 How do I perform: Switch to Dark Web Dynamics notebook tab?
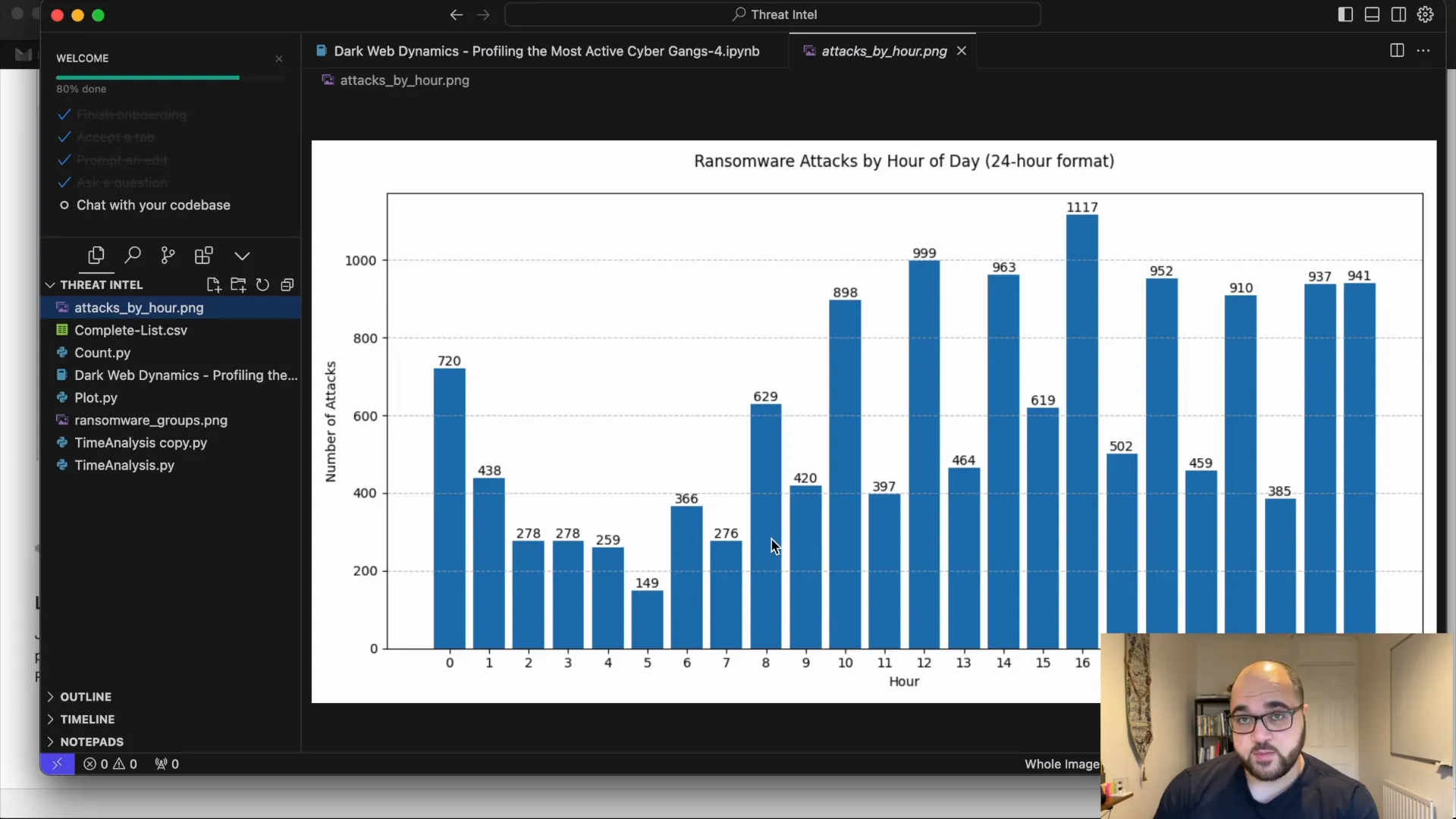tap(546, 51)
